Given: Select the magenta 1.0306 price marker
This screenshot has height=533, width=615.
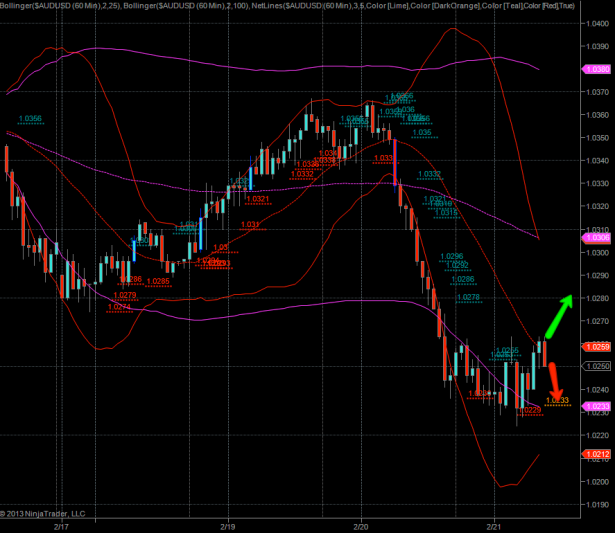Looking at the screenshot, I should tap(599, 237).
